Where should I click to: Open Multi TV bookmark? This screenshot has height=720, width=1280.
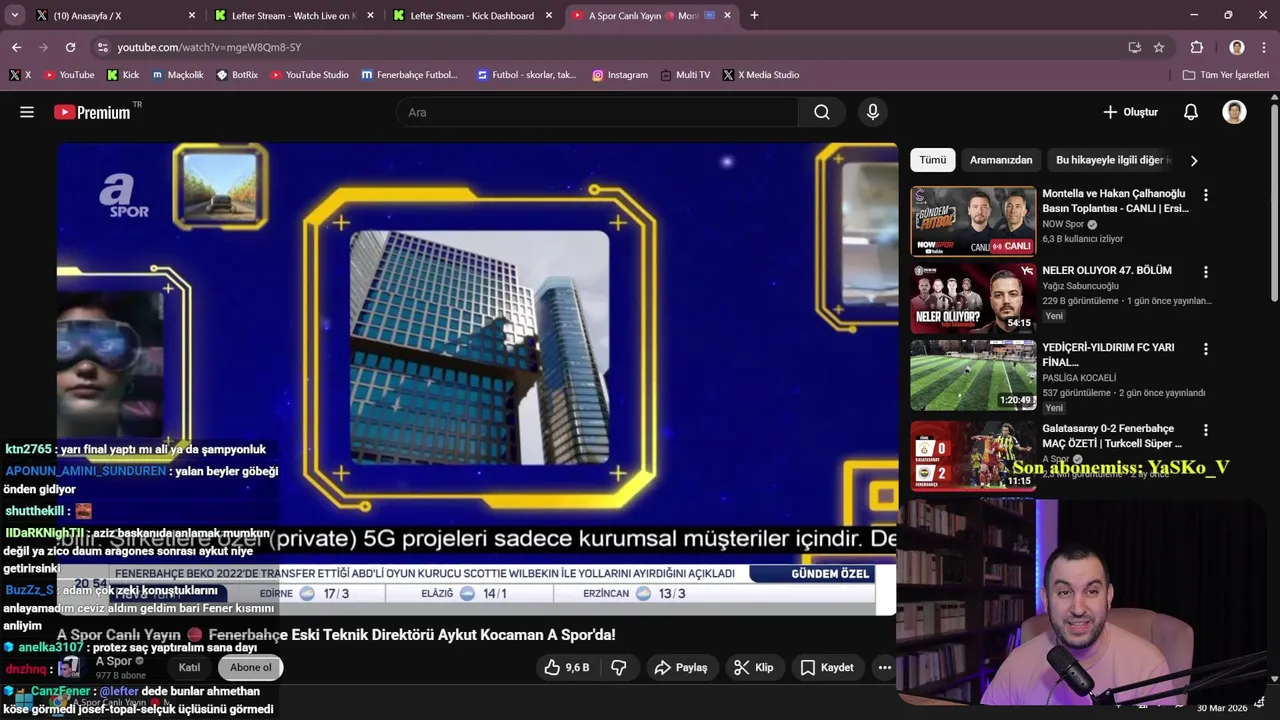[685, 75]
